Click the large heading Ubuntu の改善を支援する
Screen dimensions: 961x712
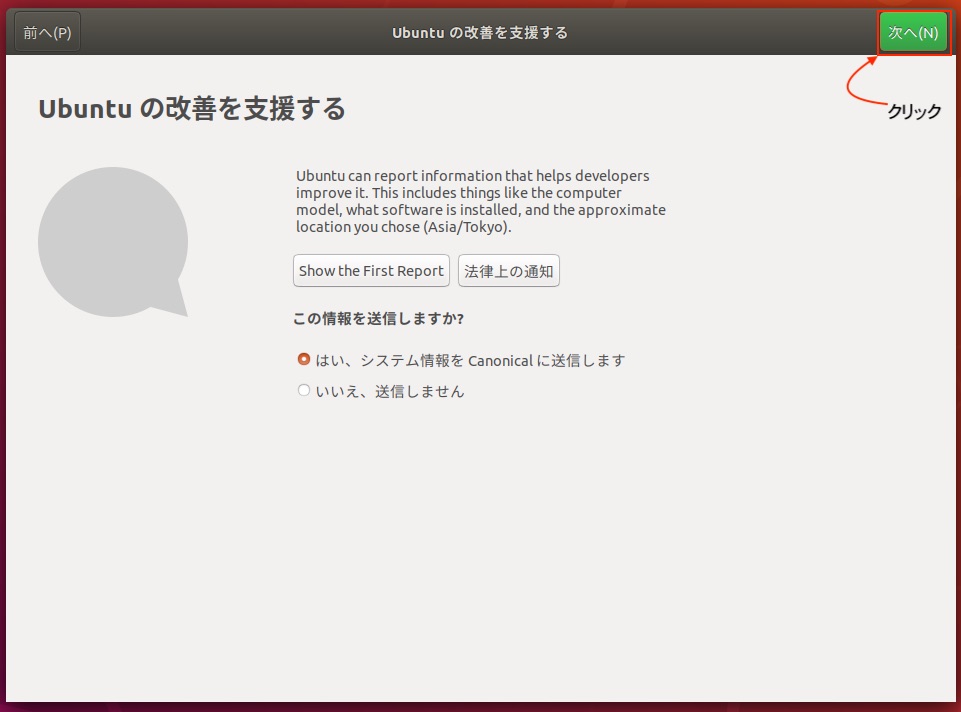pyautogui.click(x=192, y=109)
